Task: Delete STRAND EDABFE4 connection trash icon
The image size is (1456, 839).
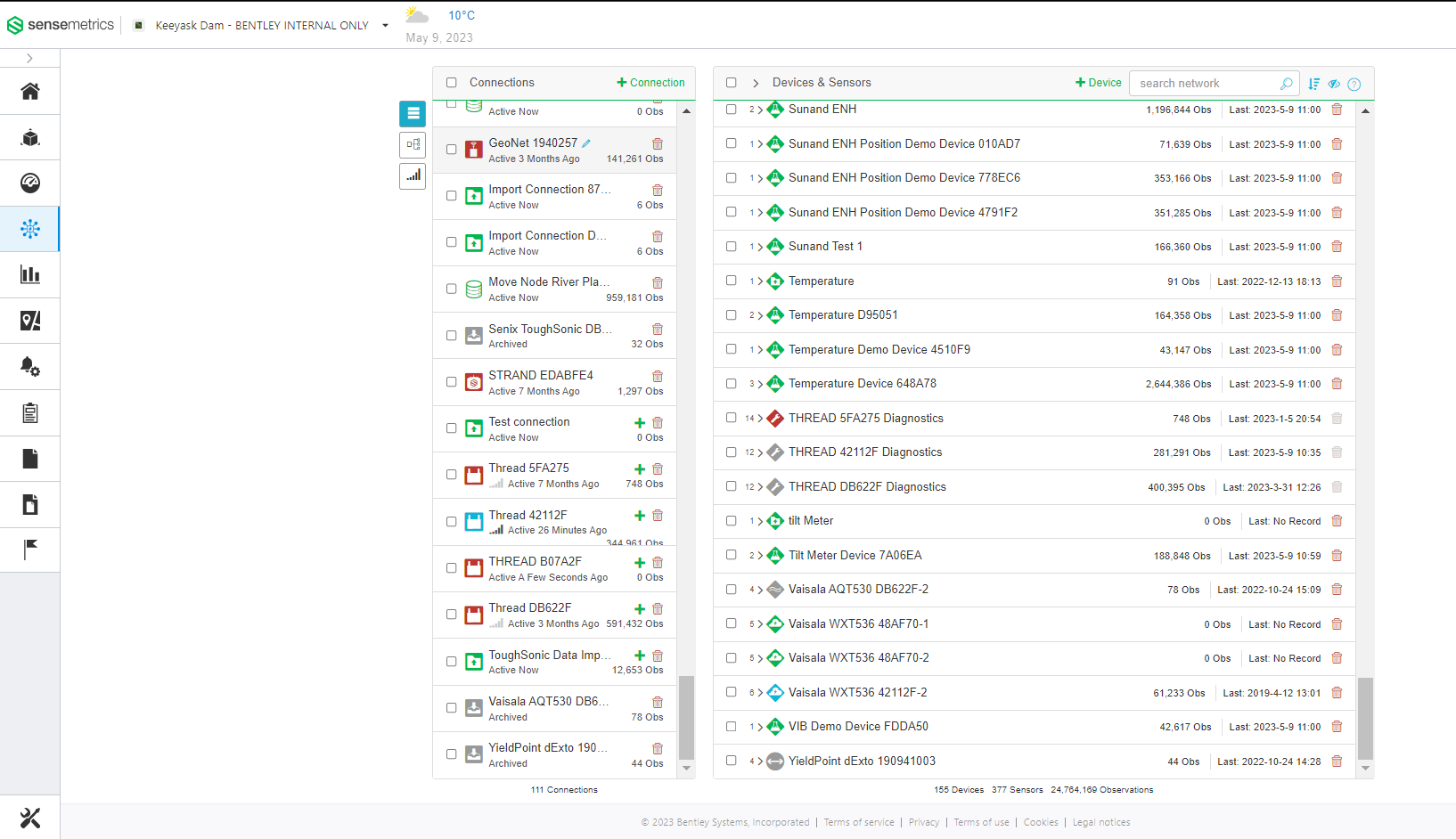Action: [658, 376]
